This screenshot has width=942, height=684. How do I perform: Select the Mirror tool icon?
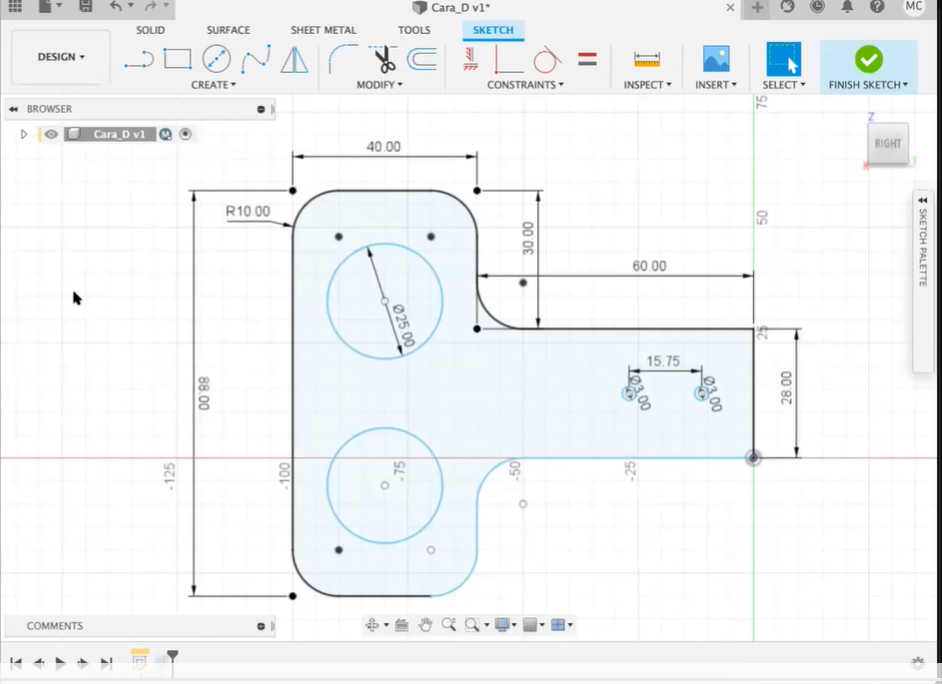tap(294, 59)
